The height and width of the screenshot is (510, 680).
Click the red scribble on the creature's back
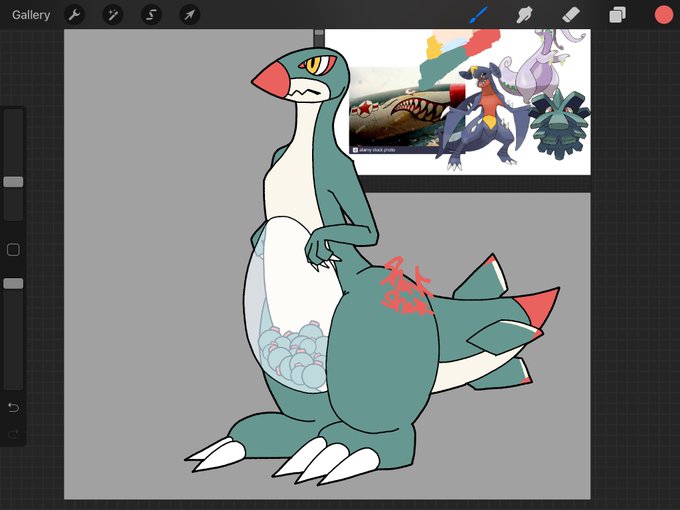pos(407,286)
